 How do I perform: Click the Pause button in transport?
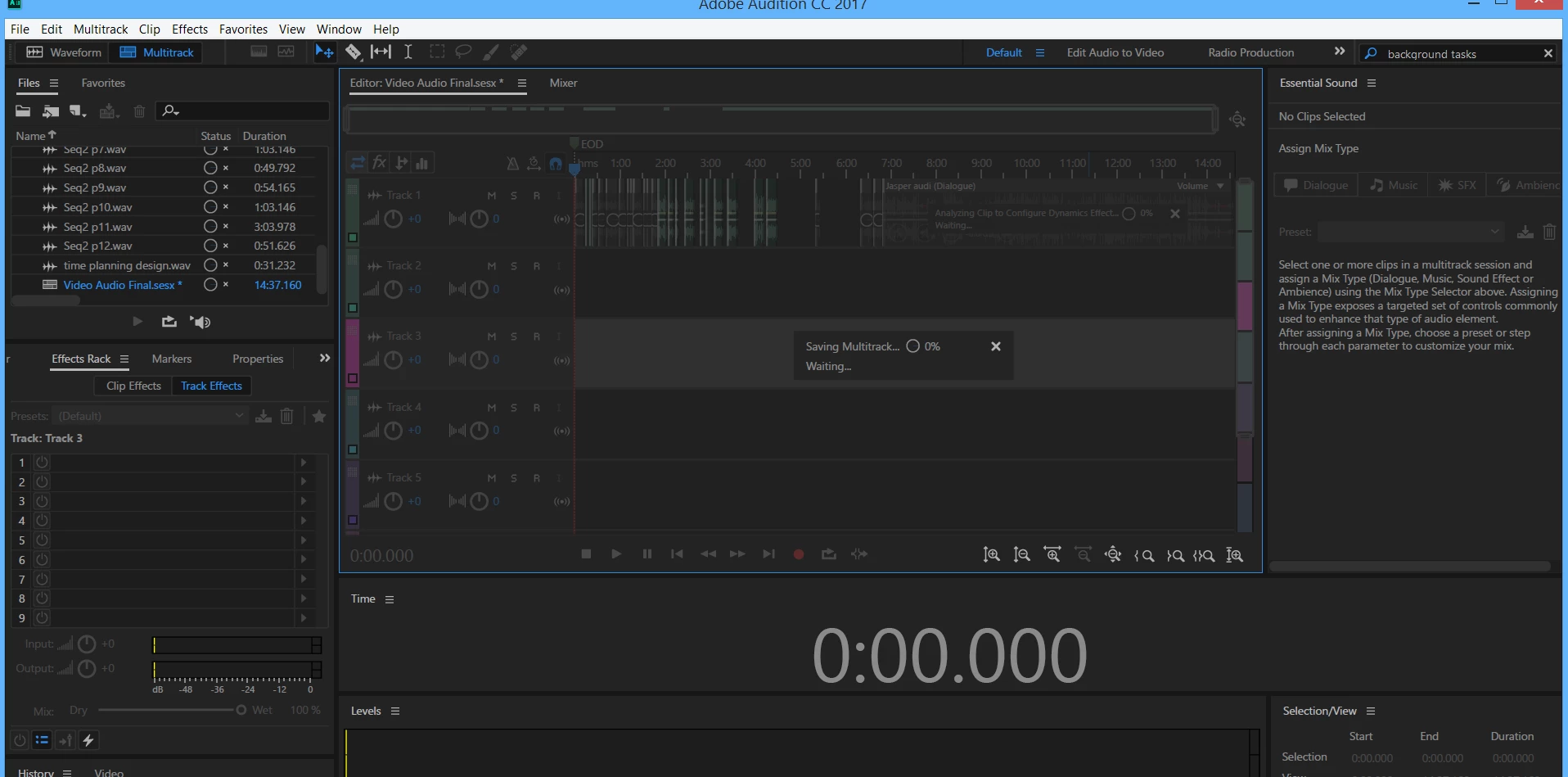click(647, 554)
